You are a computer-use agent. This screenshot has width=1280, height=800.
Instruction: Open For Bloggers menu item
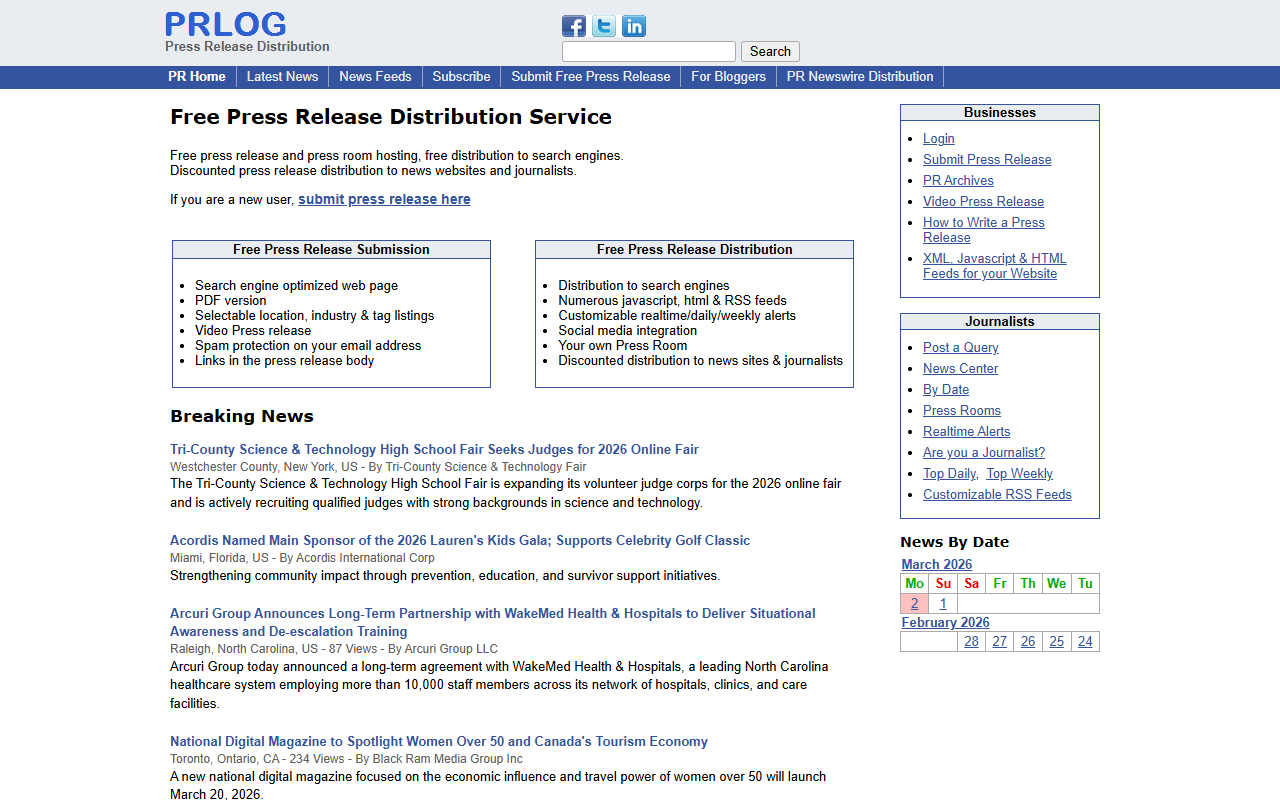pyautogui.click(x=728, y=76)
